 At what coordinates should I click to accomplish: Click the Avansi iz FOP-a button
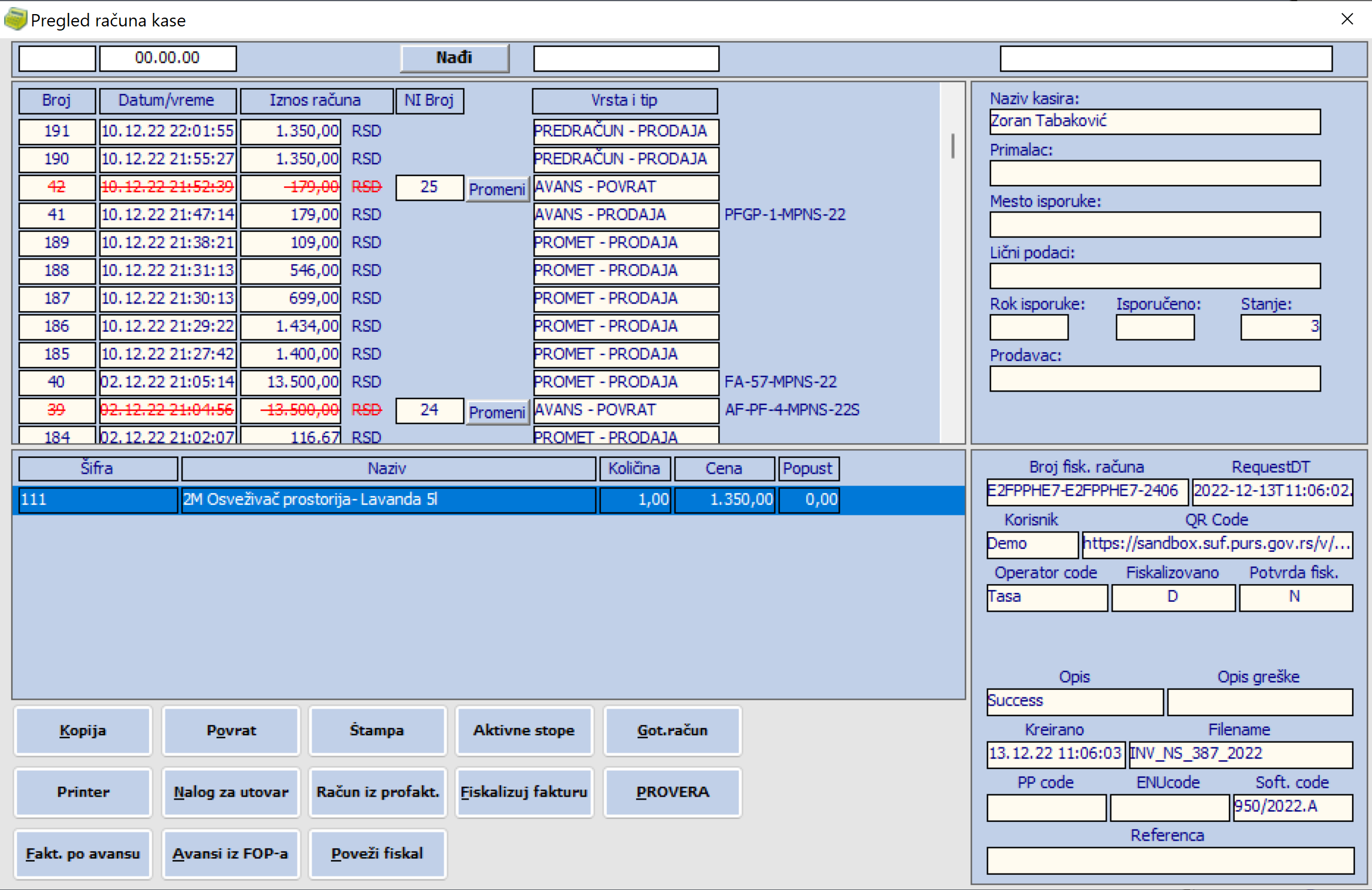point(231,854)
